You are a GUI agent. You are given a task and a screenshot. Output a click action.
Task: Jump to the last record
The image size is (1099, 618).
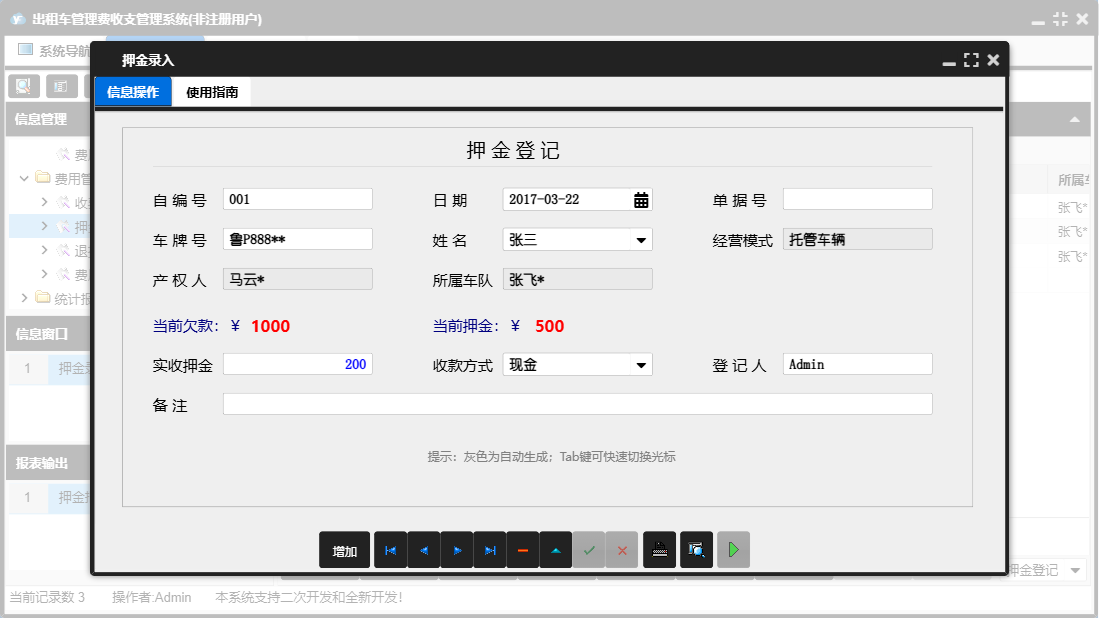pyautogui.click(x=490, y=549)
